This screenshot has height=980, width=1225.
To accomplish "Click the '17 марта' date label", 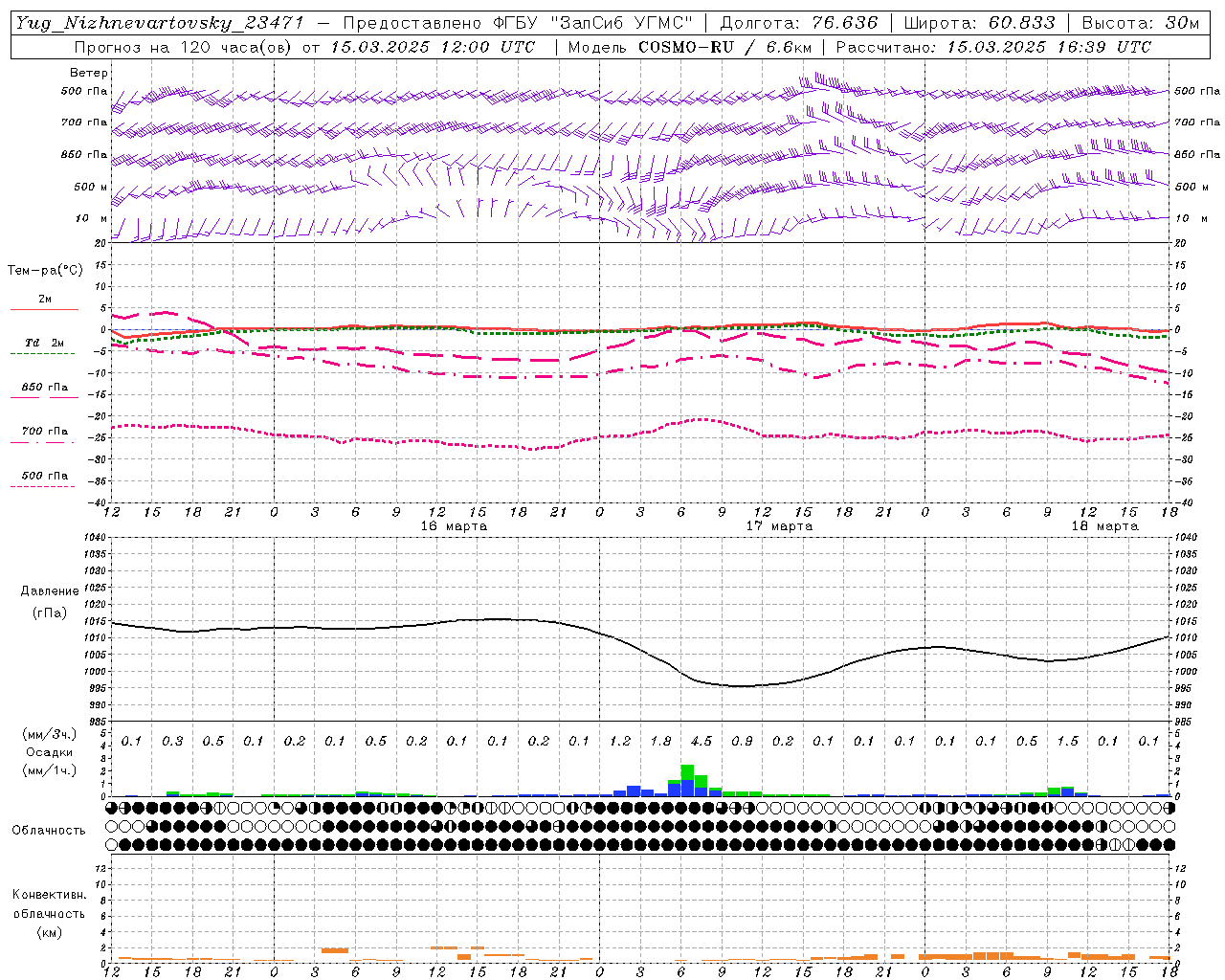I will pos(779,526).
